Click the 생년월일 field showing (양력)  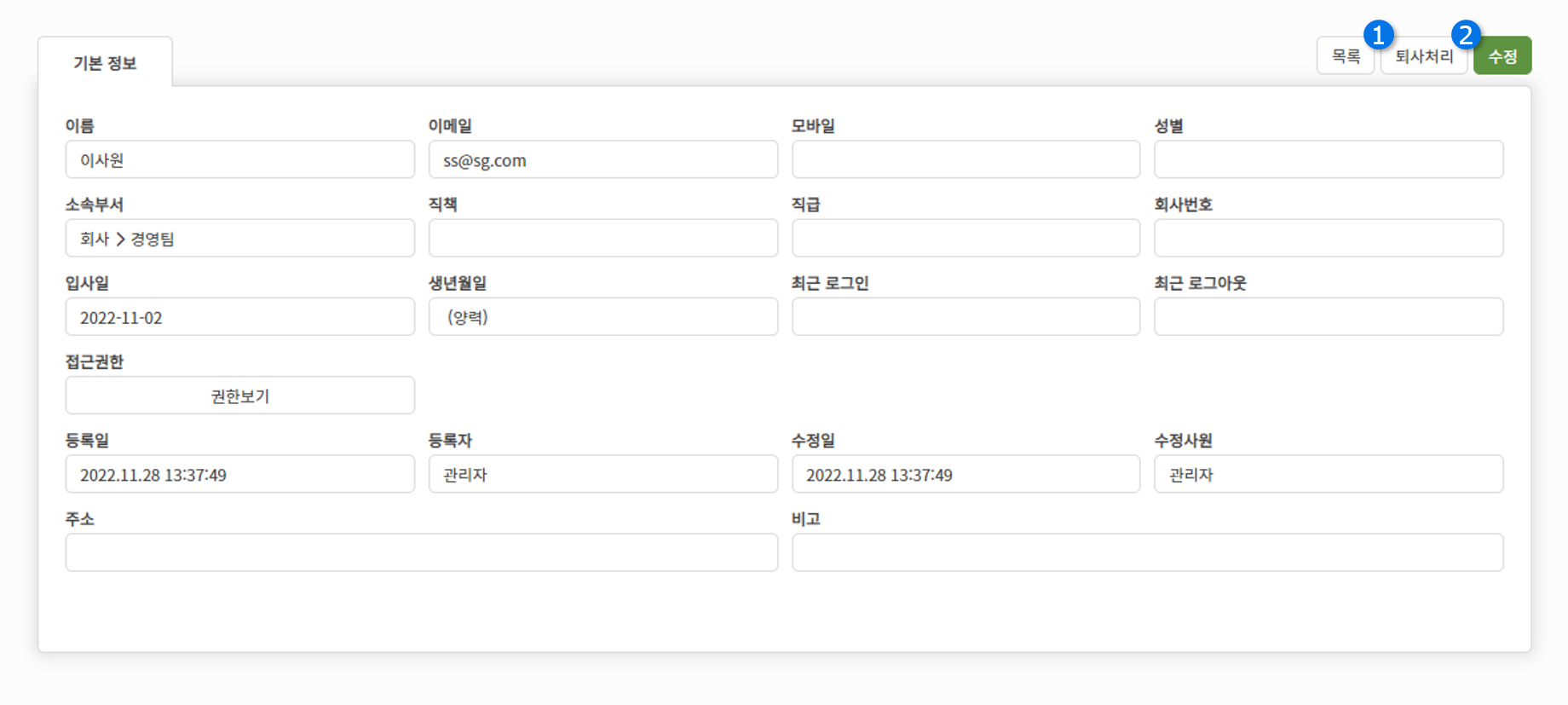pyautogui.click(x=603, y=316)
